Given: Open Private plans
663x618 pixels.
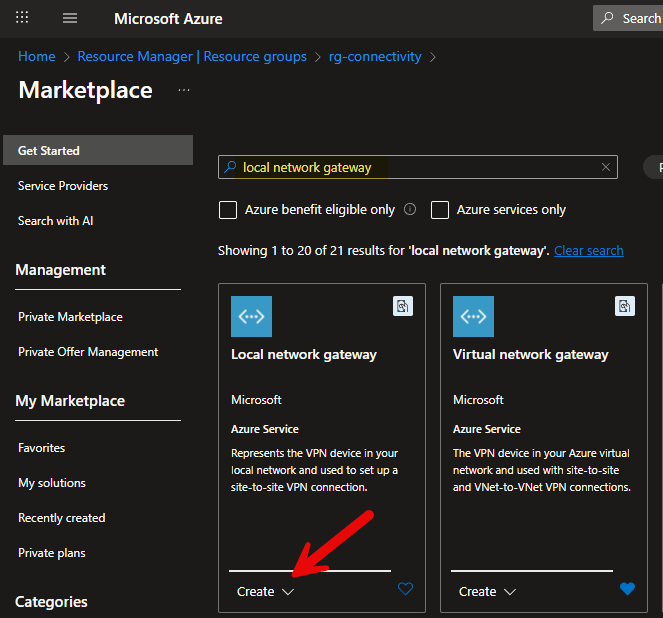Looking at the screenshot, I should pyautogui.click(x=52, y=553).
